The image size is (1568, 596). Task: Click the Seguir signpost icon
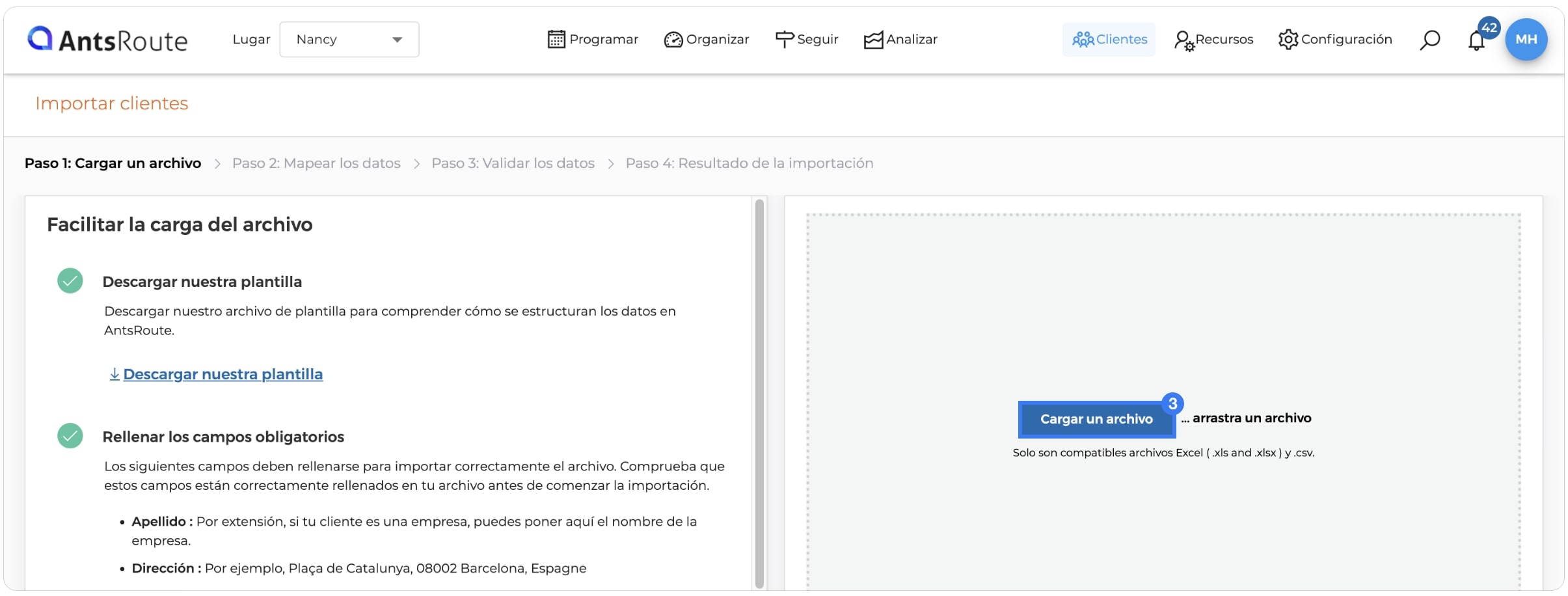784,40
